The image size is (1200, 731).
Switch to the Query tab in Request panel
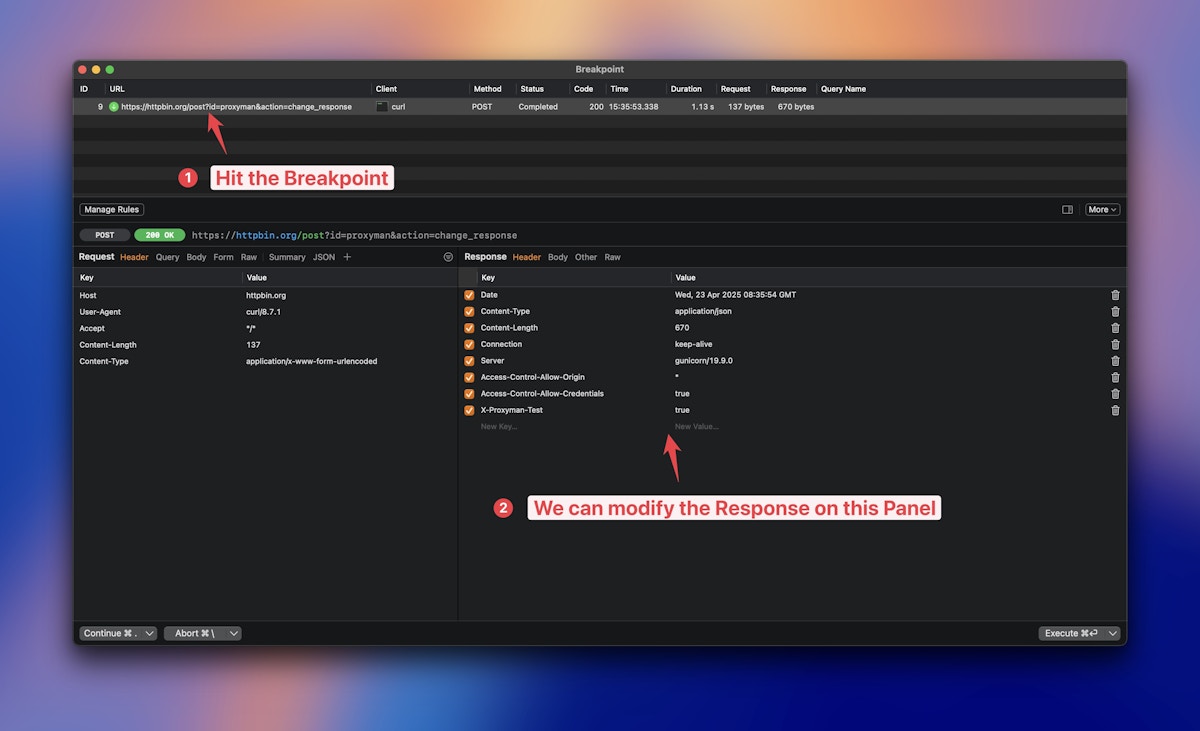coord(166,257)
